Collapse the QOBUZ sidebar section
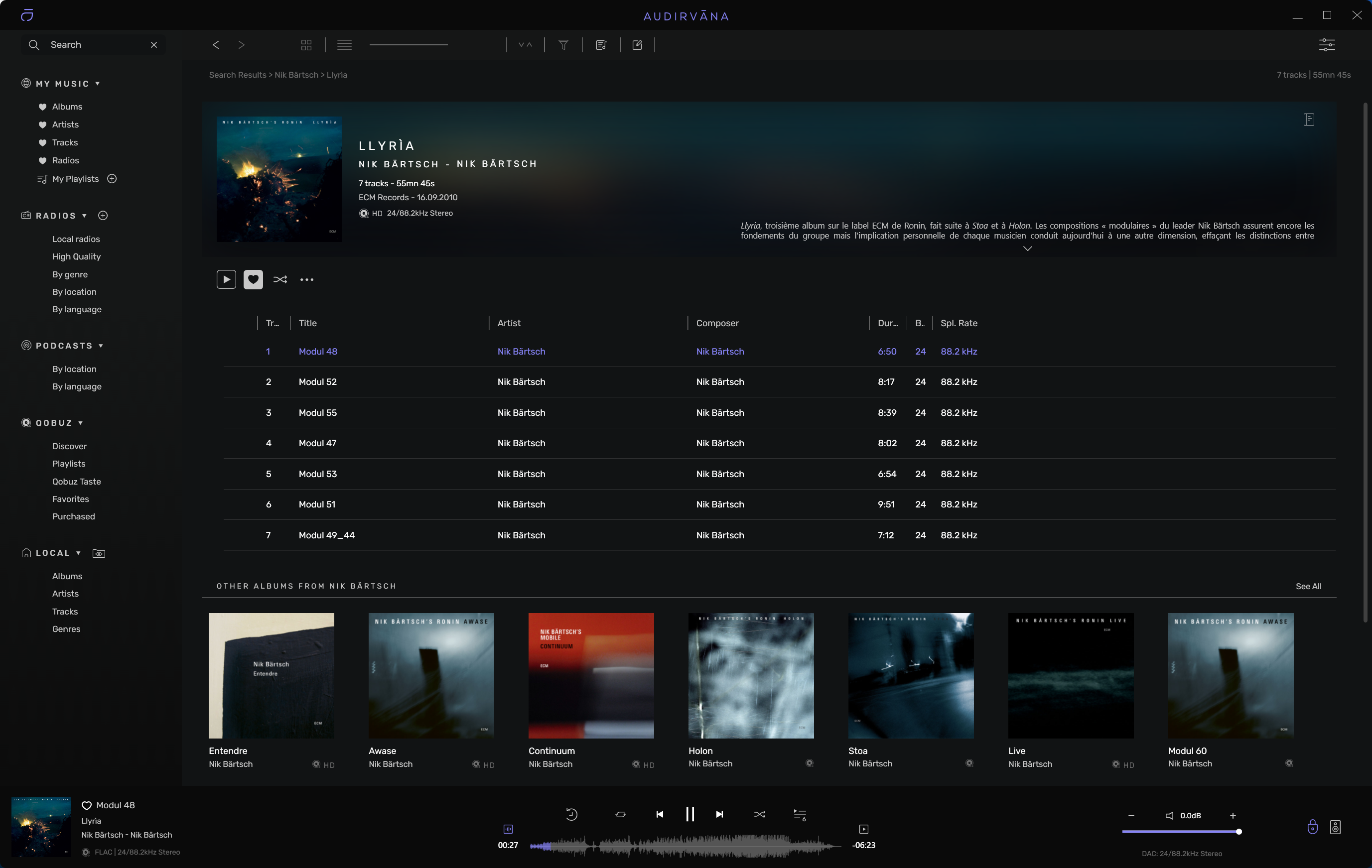1372x868 pixels. click(80, 423)
